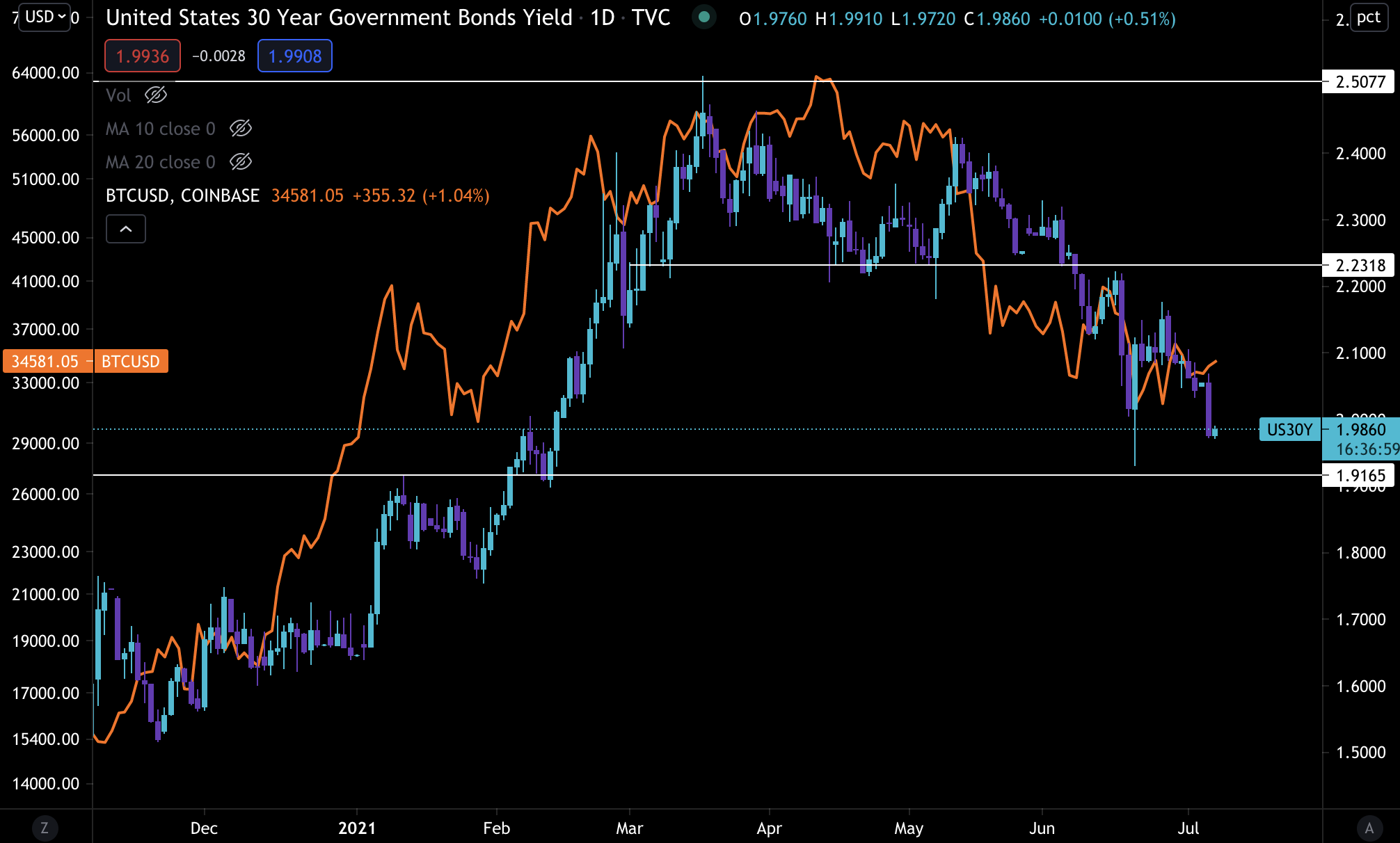Open the USD currency dropdown
Viewport: 1400px width, 843px height.
45,17
